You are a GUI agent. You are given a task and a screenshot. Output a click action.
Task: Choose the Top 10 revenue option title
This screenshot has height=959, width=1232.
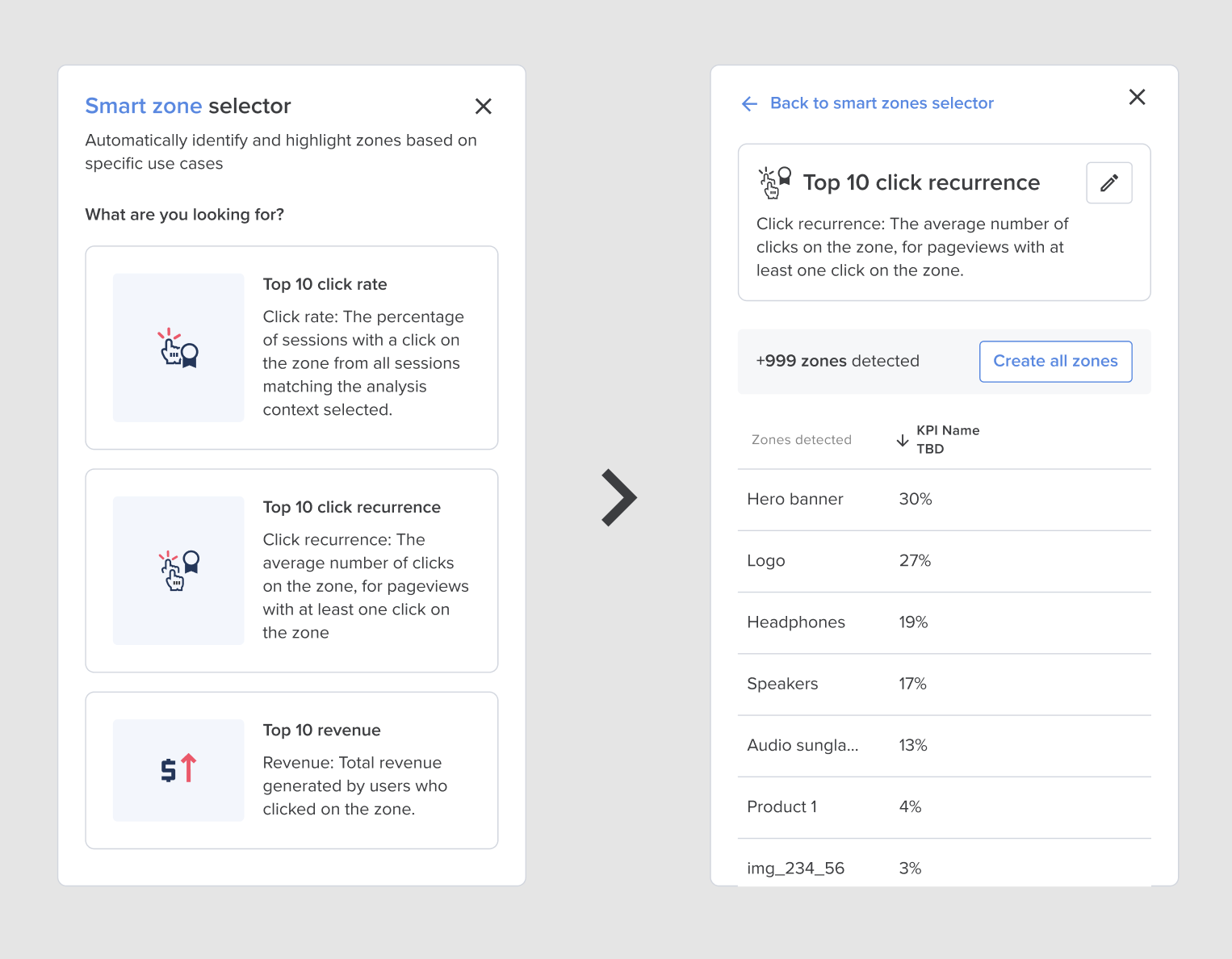coord(321,730)
